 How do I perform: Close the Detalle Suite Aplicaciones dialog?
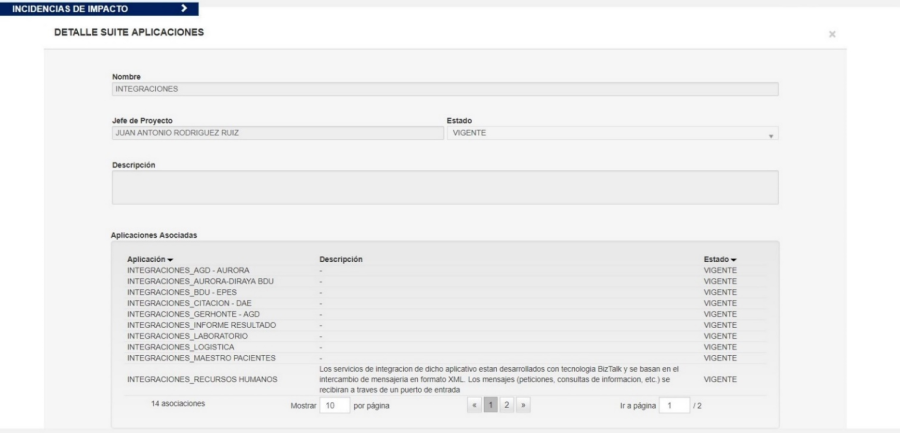pos(832,34)
